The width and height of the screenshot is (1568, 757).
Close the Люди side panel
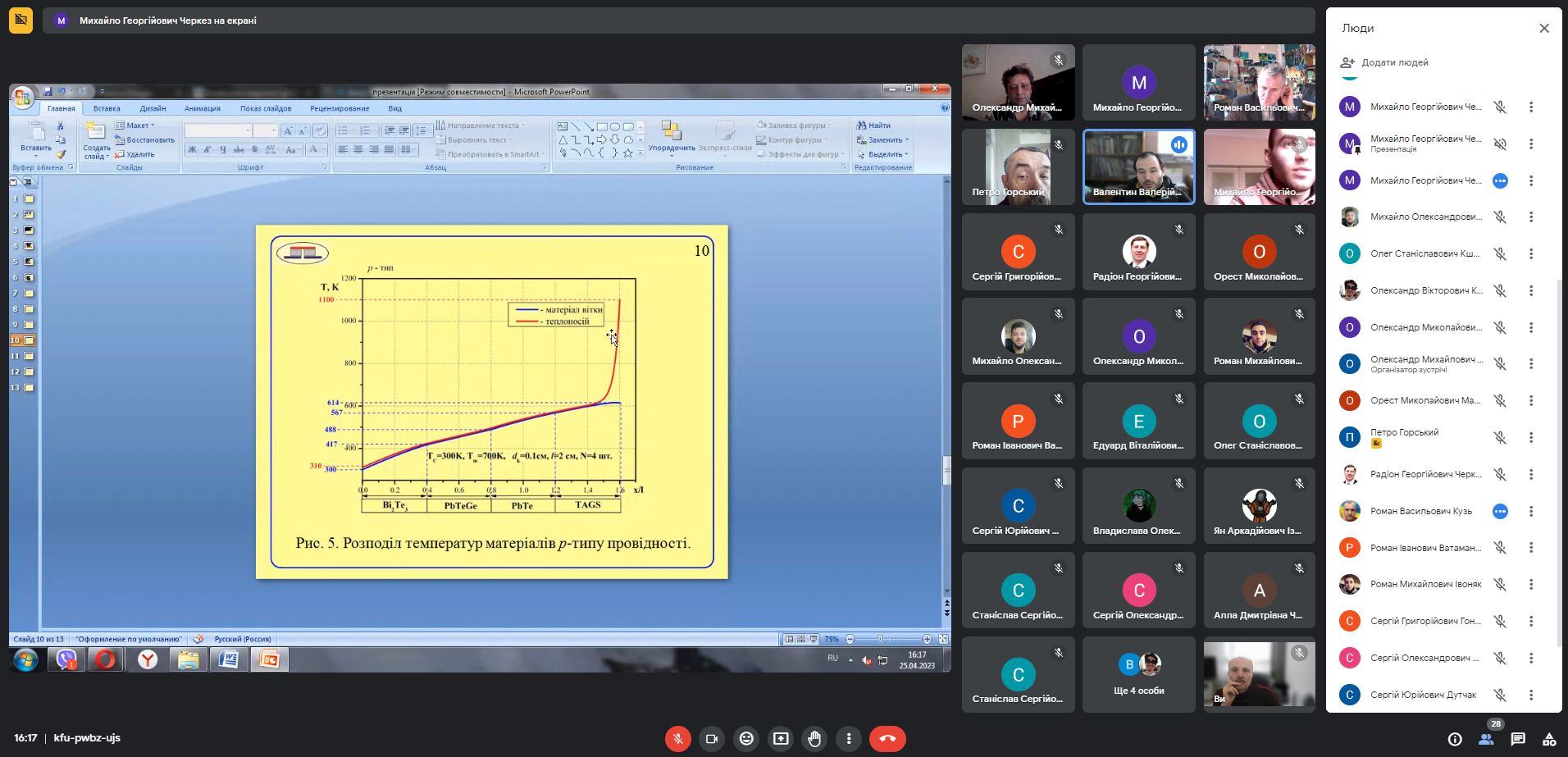(1544, 28)
